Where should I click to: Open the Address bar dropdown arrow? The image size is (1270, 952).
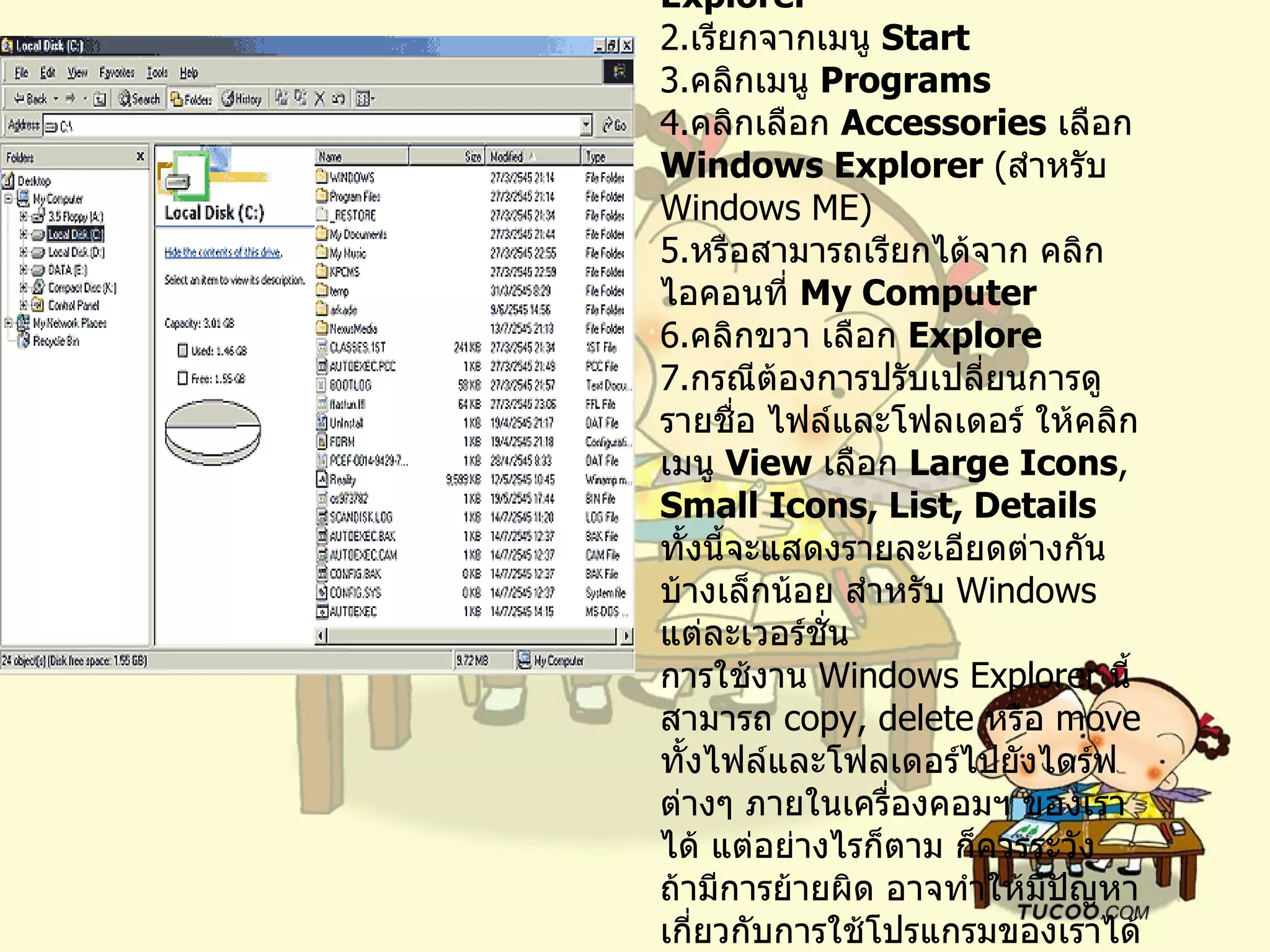click(x=586, y=126)
